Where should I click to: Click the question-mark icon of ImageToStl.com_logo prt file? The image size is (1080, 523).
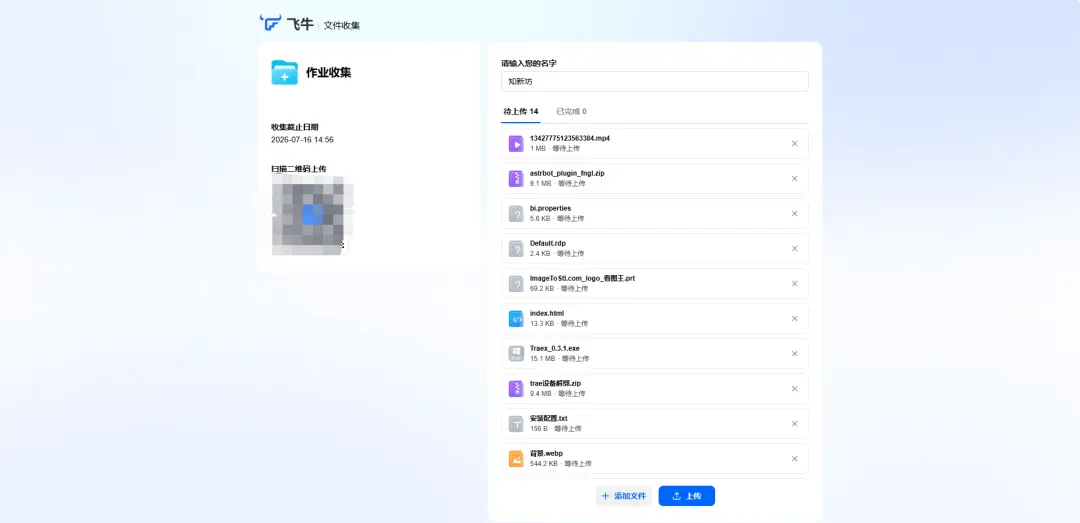(516, 284)
